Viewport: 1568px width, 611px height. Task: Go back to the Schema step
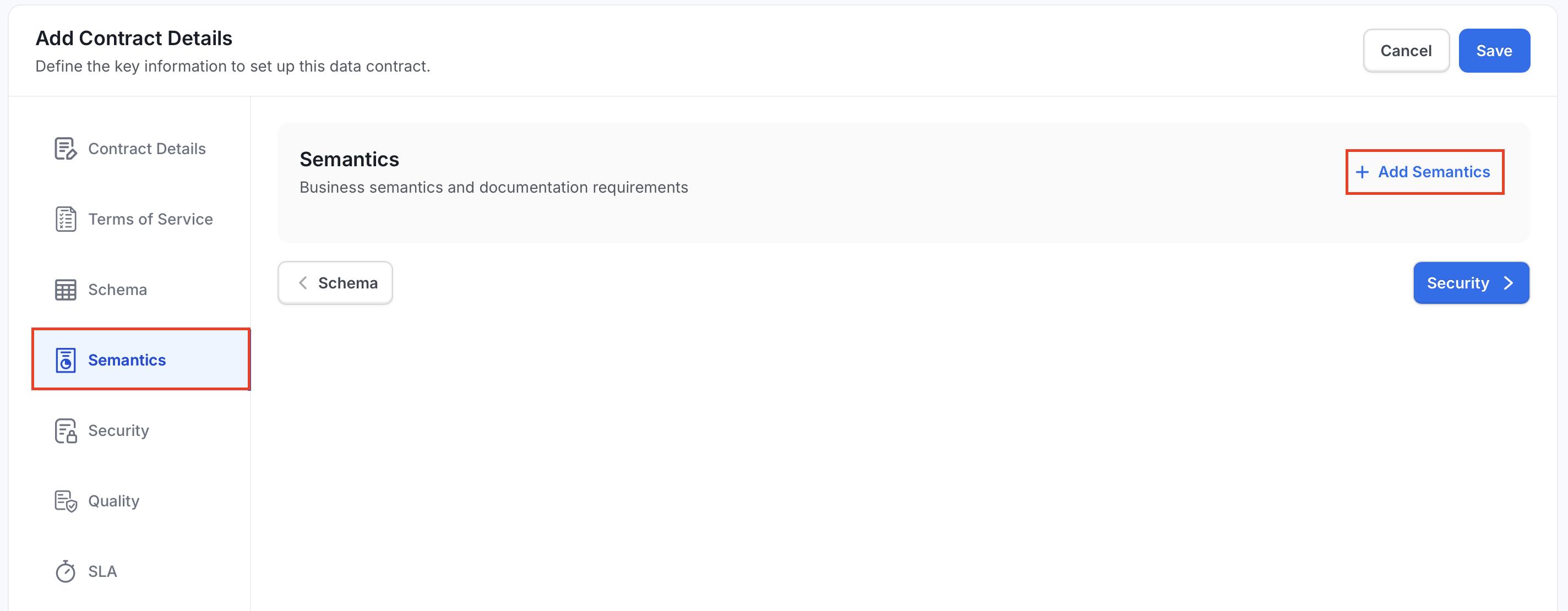pyautogui.click(x=335, y=283)
